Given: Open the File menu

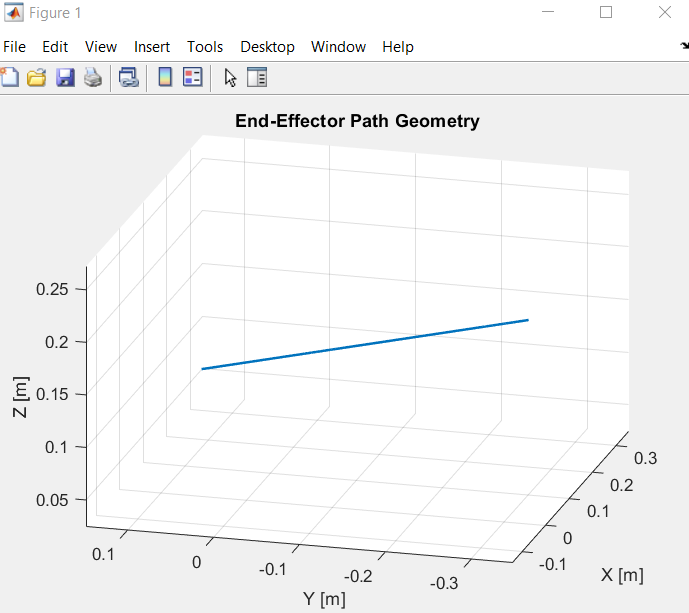Looking at the screenshot, I should tap(15, 47).
